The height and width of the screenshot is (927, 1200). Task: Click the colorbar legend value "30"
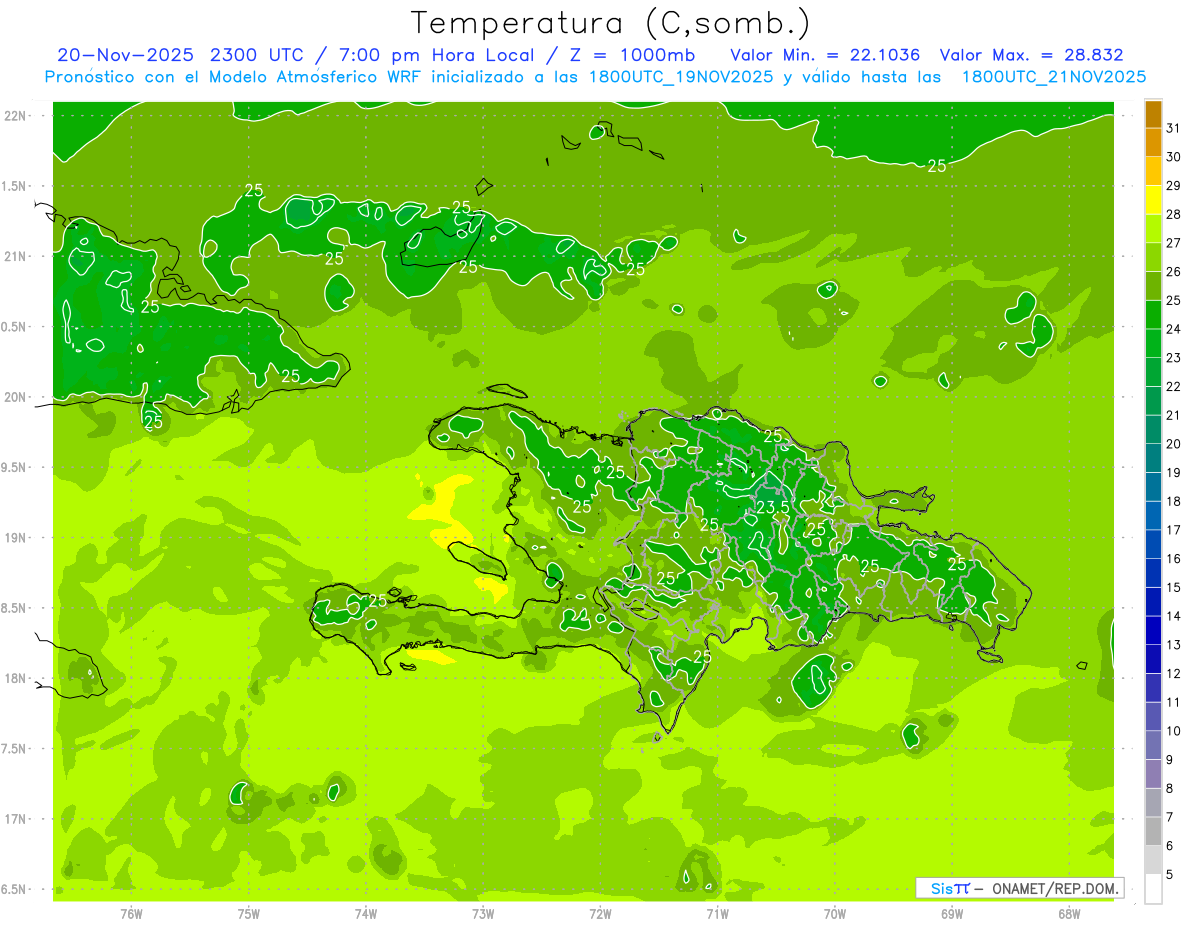(x=1174, y=157)
